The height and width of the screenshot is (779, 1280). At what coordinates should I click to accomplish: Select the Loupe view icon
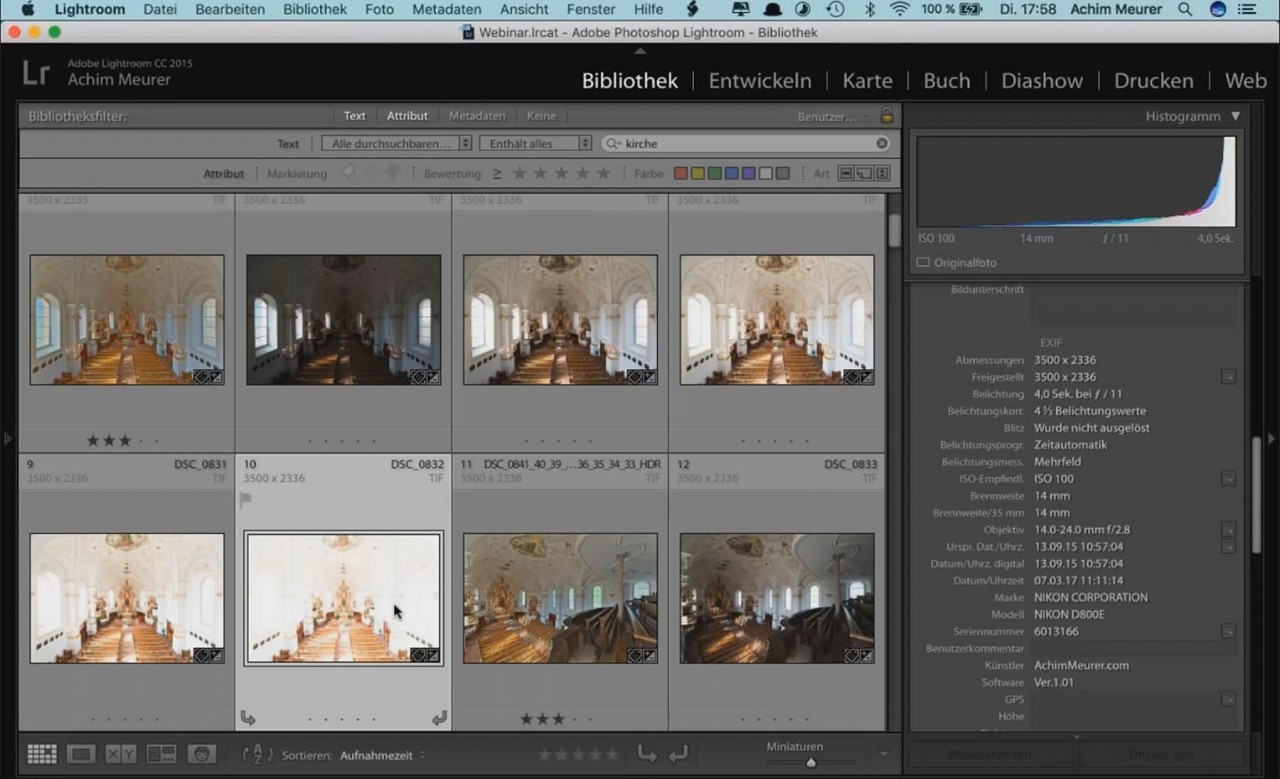(x=80, y=754)
